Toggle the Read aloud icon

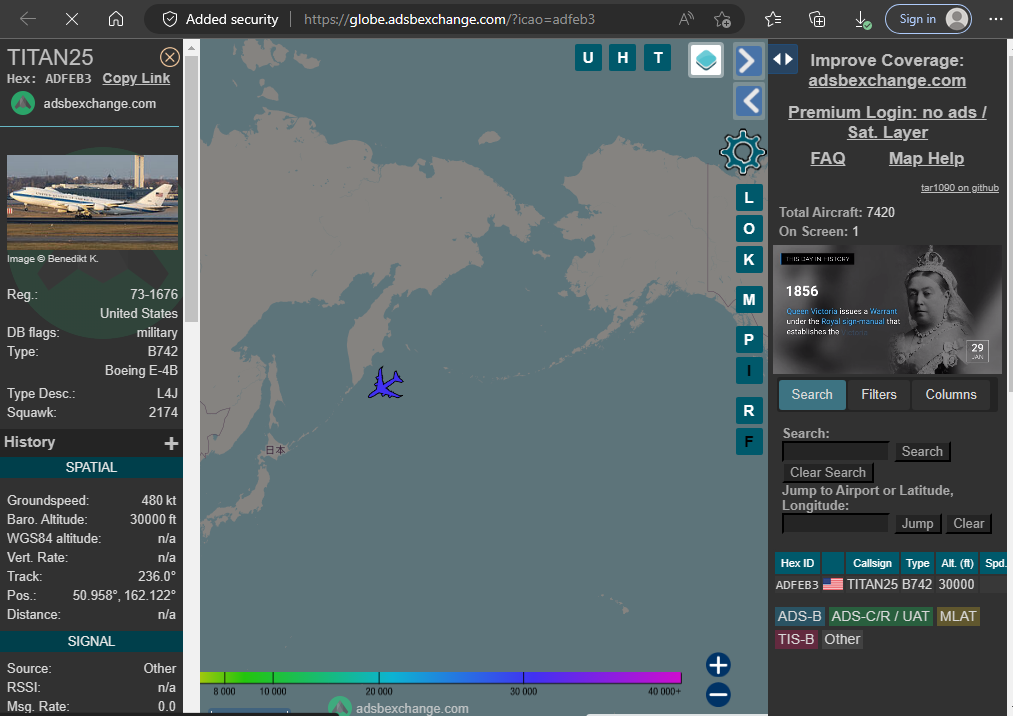[x=686, y=19]
